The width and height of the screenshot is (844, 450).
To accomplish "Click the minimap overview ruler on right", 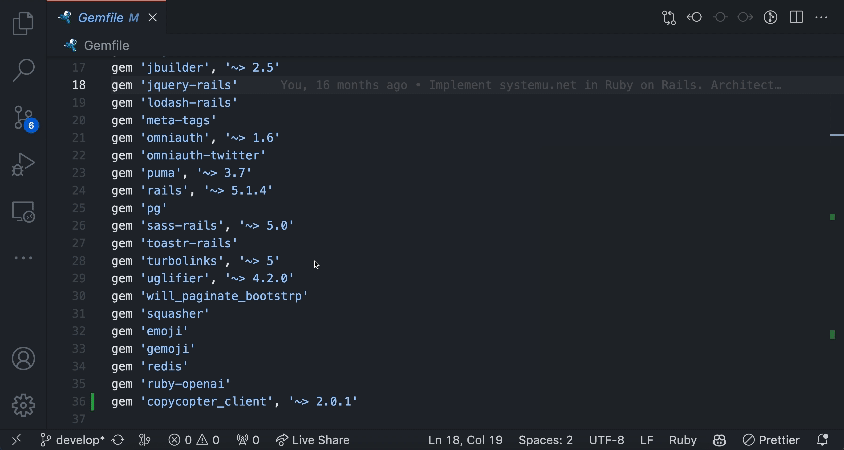I will point(834,250).
